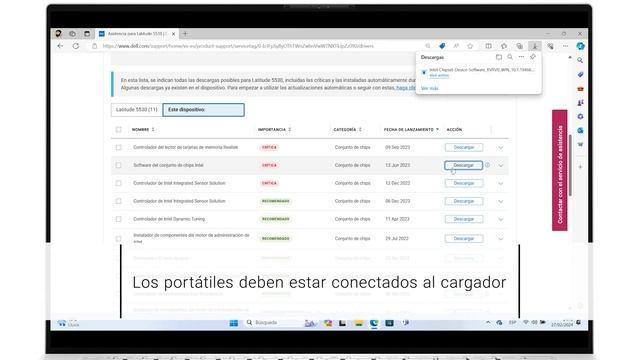Open downloads folder icon in Descargas panel
Viewport: 640px width, 360px height.
click(499, 57)
